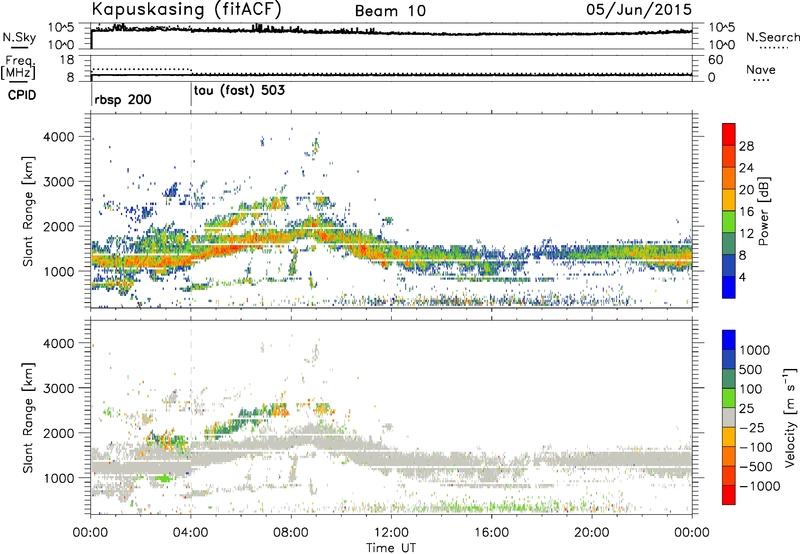Select the "Velocity [m s-1]" color bar title
Image resolution: width=800 pixels, height=554 pixels.
[790, 417]
